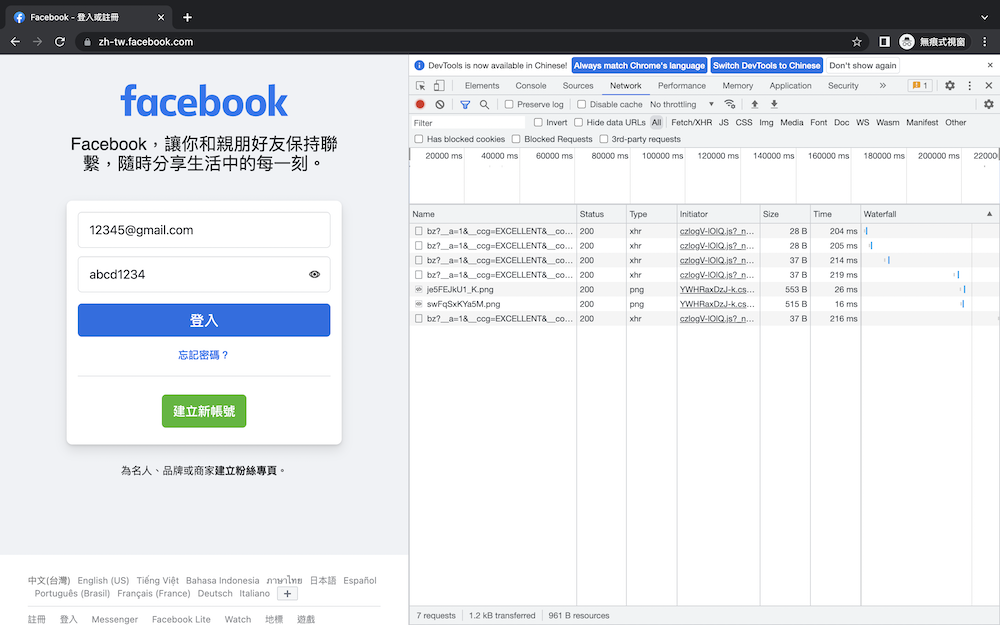Filter requests by Img type
The width and height of the screenshot is (1000, 625).
pyautogui.click(x=766, y=122)
